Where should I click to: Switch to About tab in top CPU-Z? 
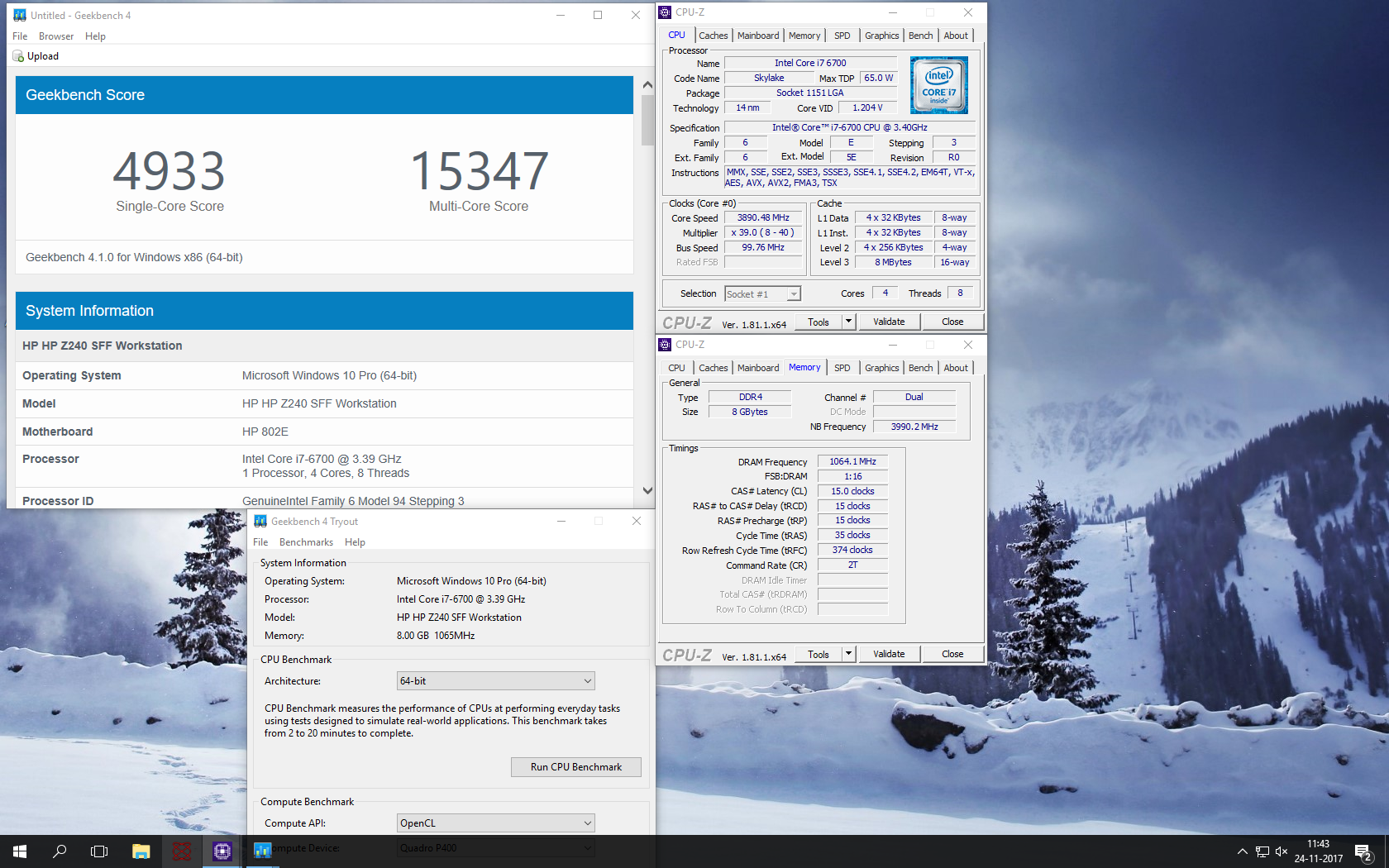[956, 36]
